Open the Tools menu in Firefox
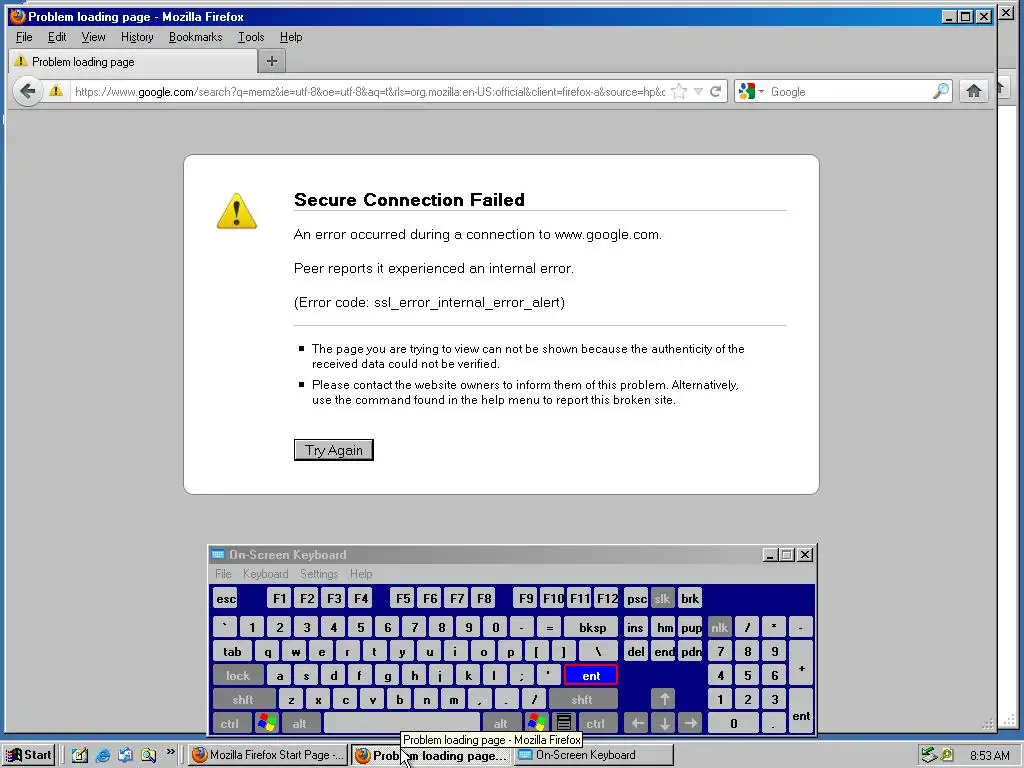 251,37
